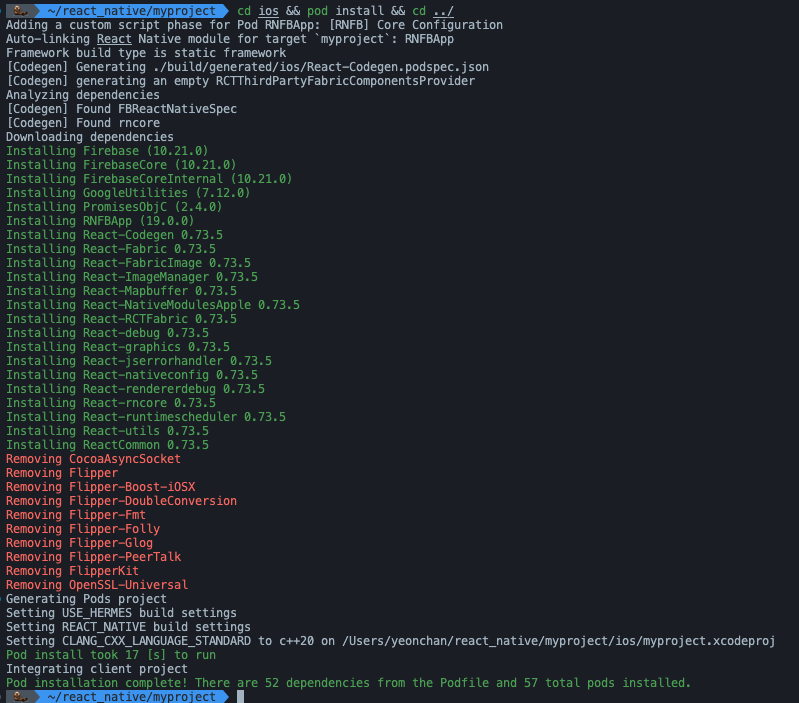Click 'Pod installation complete!' summary line
Image resolution: width=799 pixels, height=703 pixels.
click(349, 684)
